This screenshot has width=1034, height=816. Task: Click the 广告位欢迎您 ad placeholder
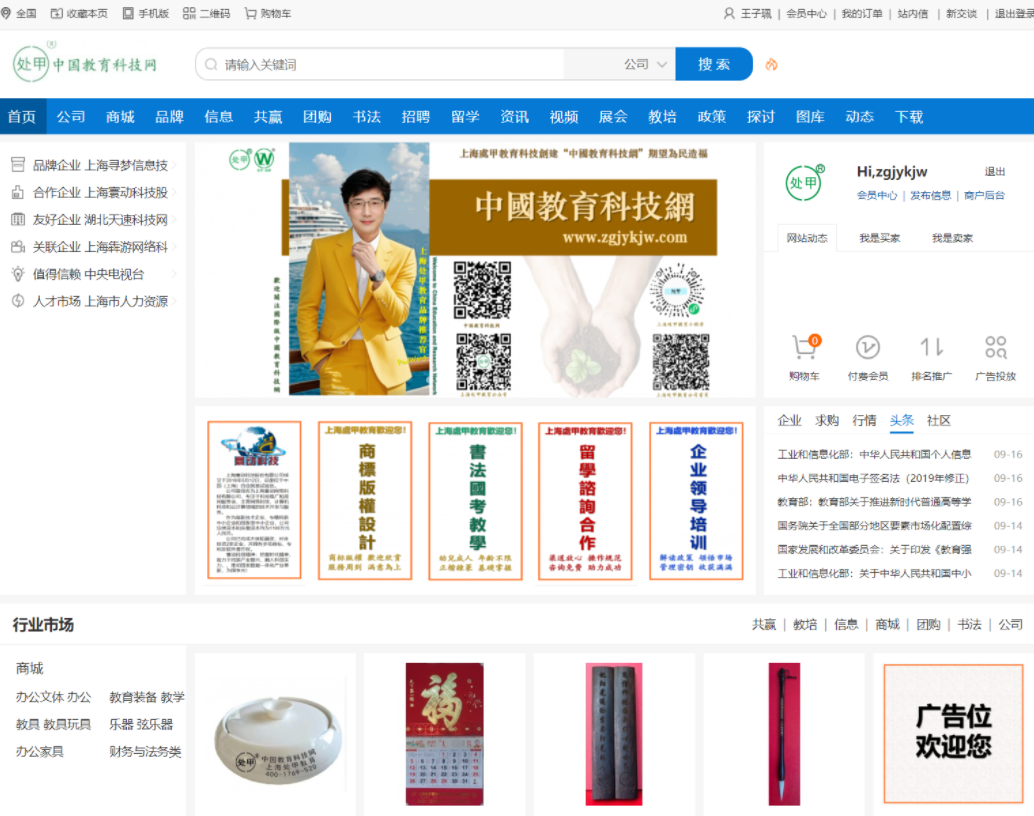click(x=953, y=733)
